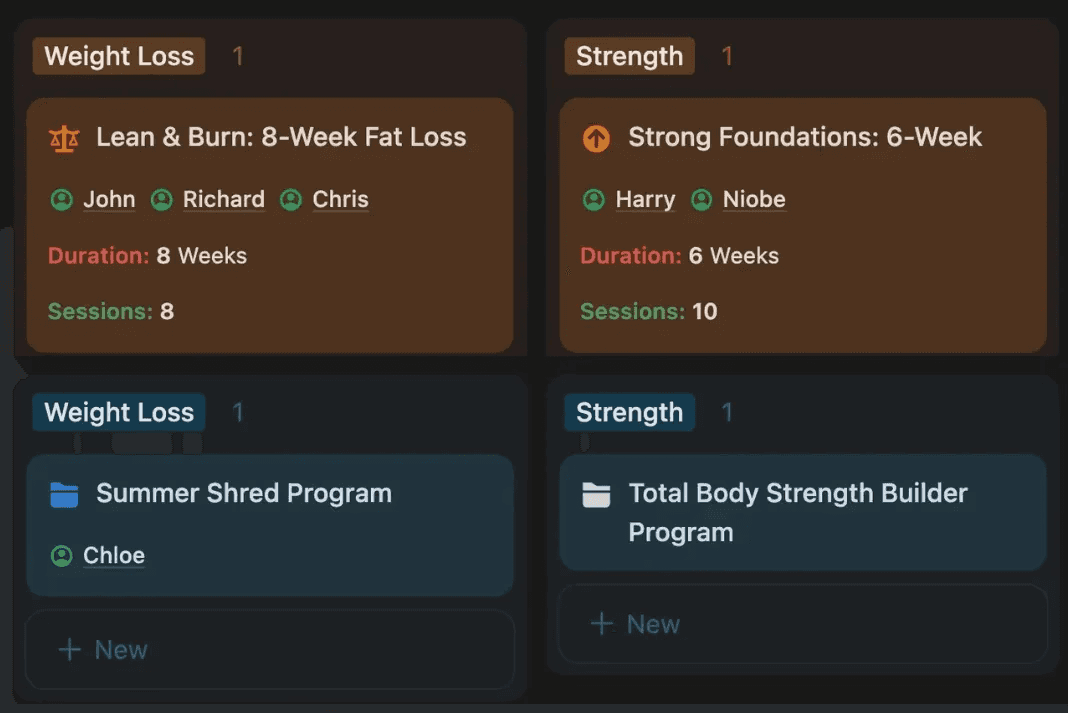Click the blue folder icon on Summer Shred Program
1068x713 pixels.
64,493
